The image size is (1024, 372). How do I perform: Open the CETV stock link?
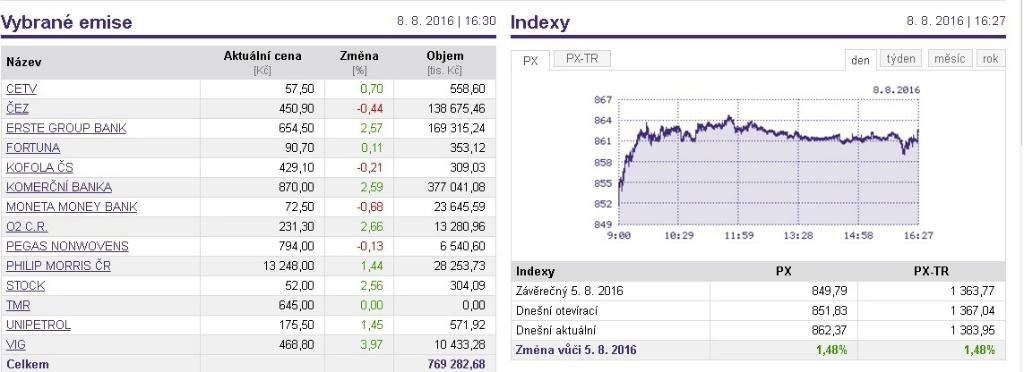[x=22, y=89]
